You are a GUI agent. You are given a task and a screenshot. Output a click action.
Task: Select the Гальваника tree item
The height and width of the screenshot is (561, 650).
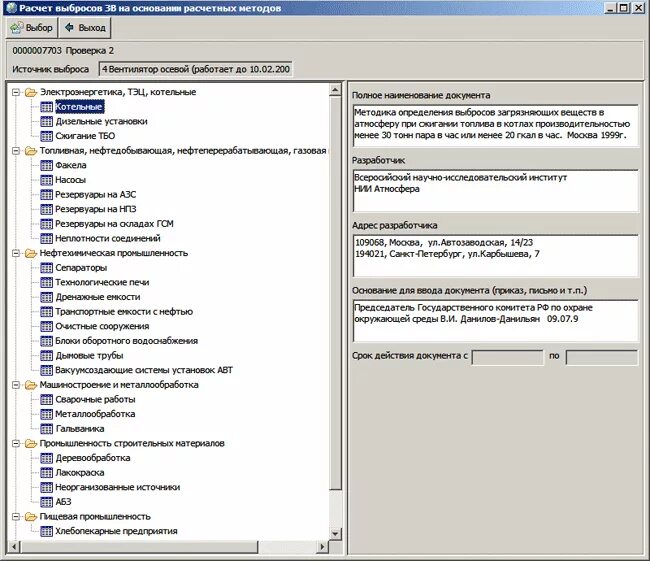(80, 429)
